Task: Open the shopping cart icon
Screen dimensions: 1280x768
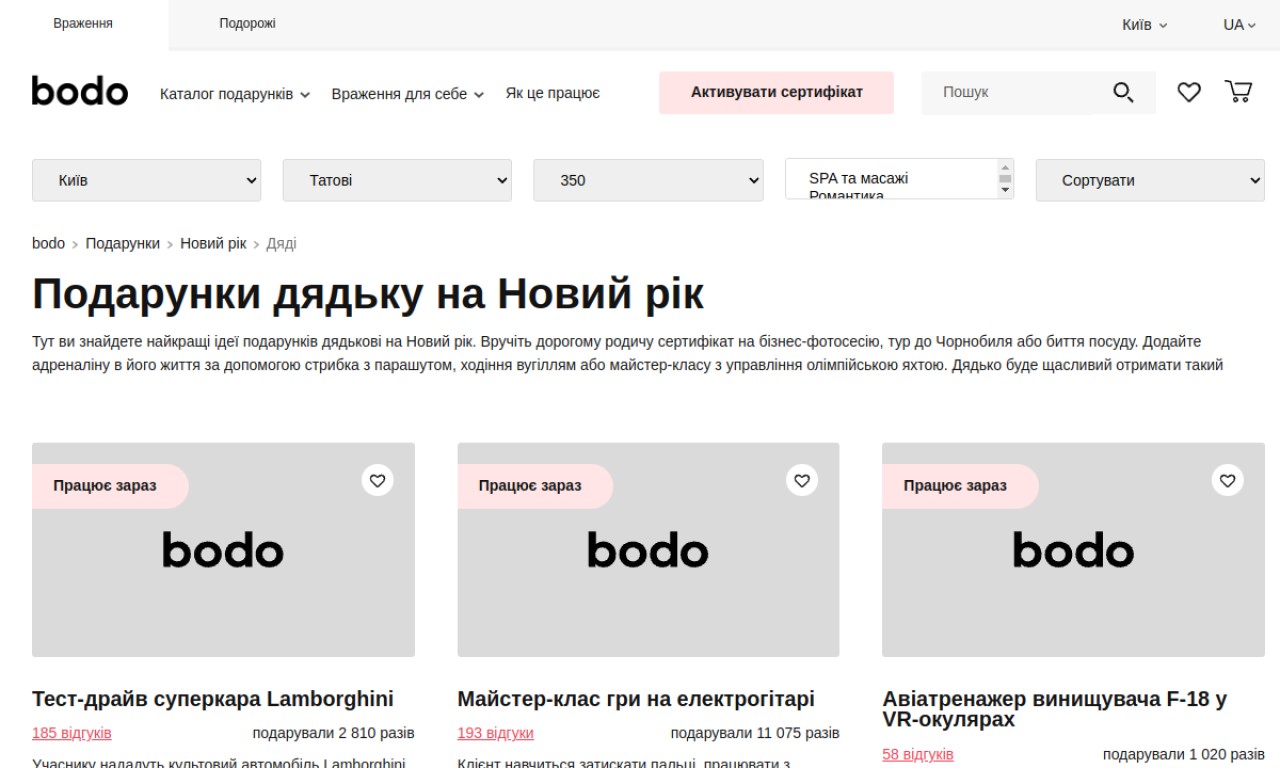Action: point(1238,92)
